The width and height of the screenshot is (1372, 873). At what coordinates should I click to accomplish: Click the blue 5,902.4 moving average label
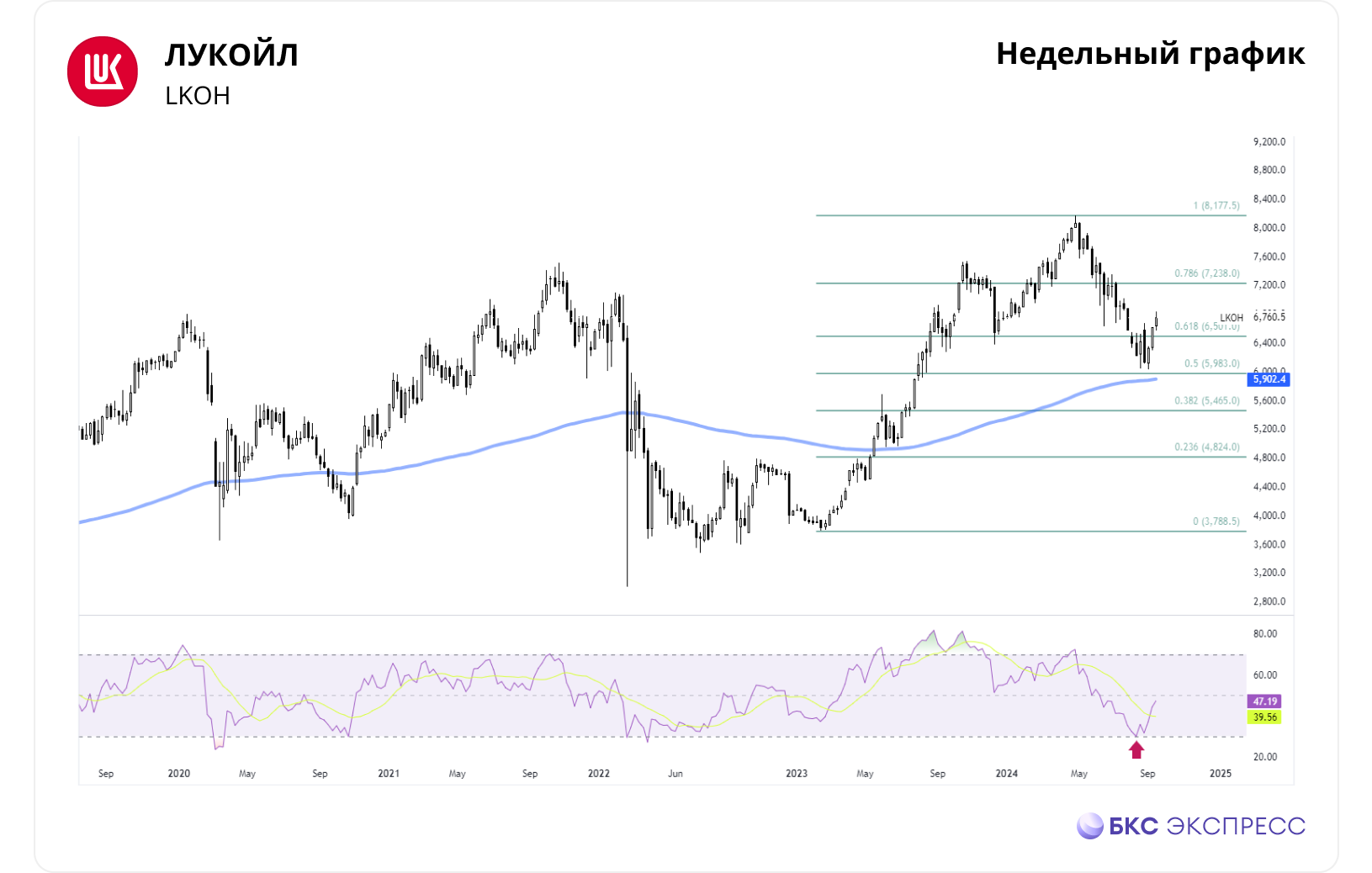click(x=1269, y=379)
